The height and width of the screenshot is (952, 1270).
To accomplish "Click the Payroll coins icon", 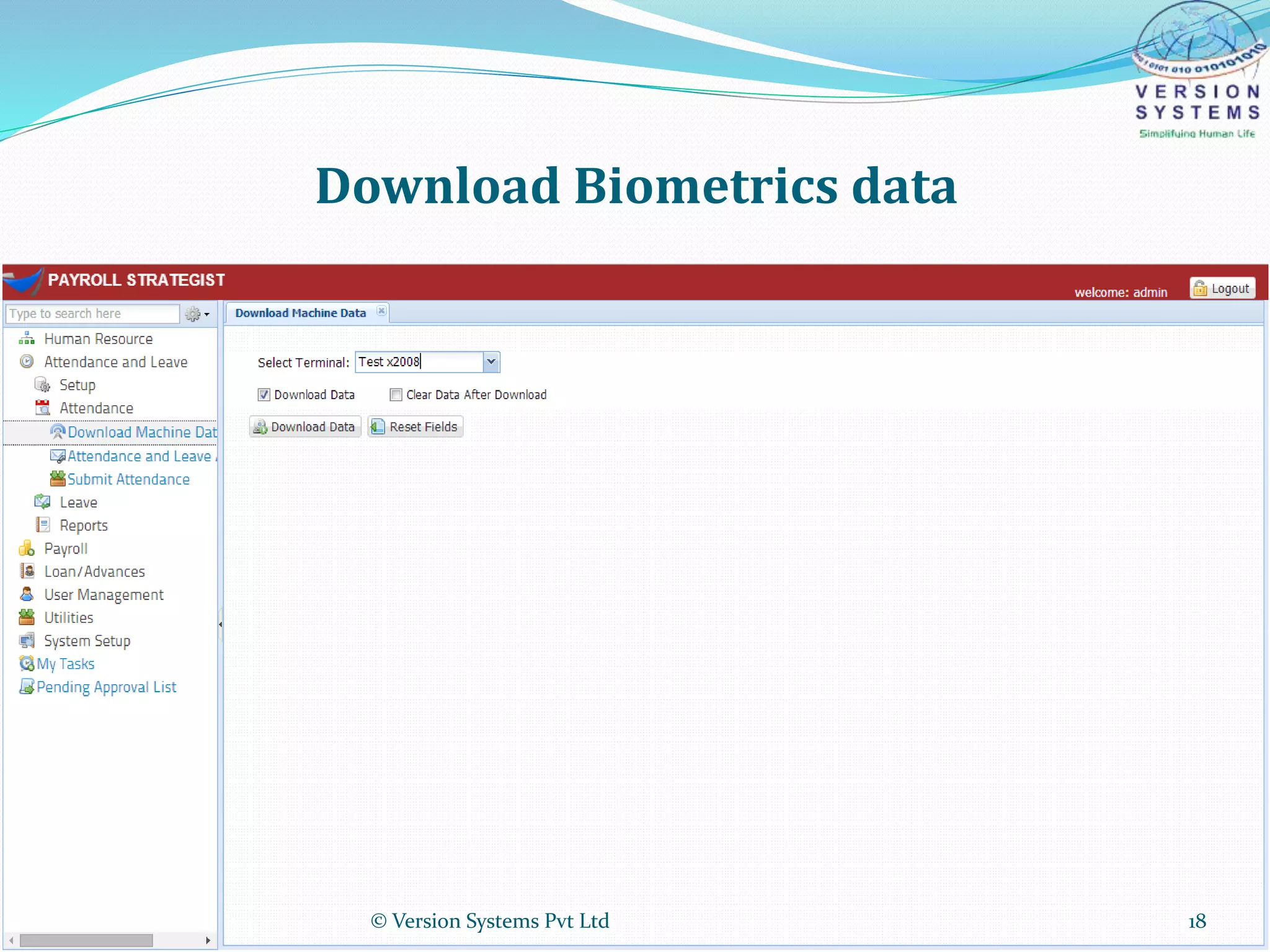I will point(27,549).
